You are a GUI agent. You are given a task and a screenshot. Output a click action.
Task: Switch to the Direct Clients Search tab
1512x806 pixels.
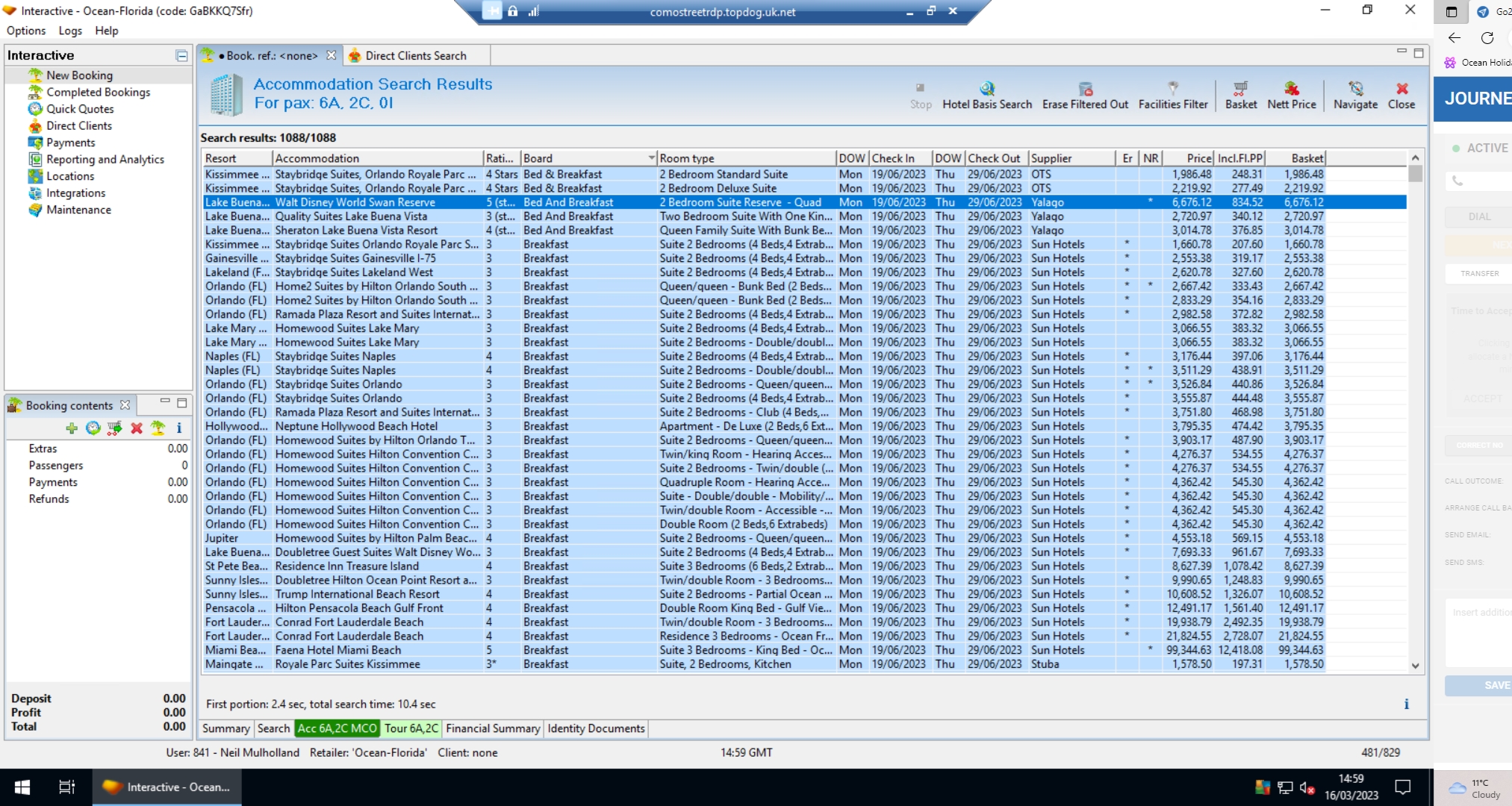click(x=415, y=56)
